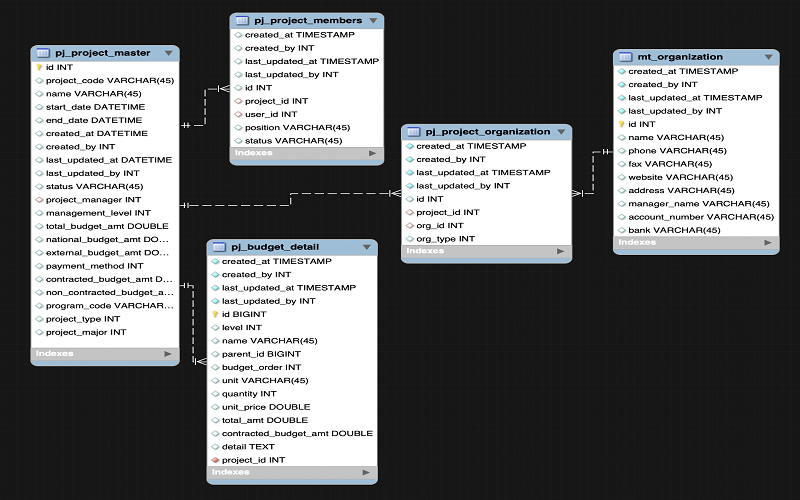Image resolution: width=800 pixels, height=500 pixels.
Task: Click the pj_project_organization table icon
Action: (x=413, y=132)
